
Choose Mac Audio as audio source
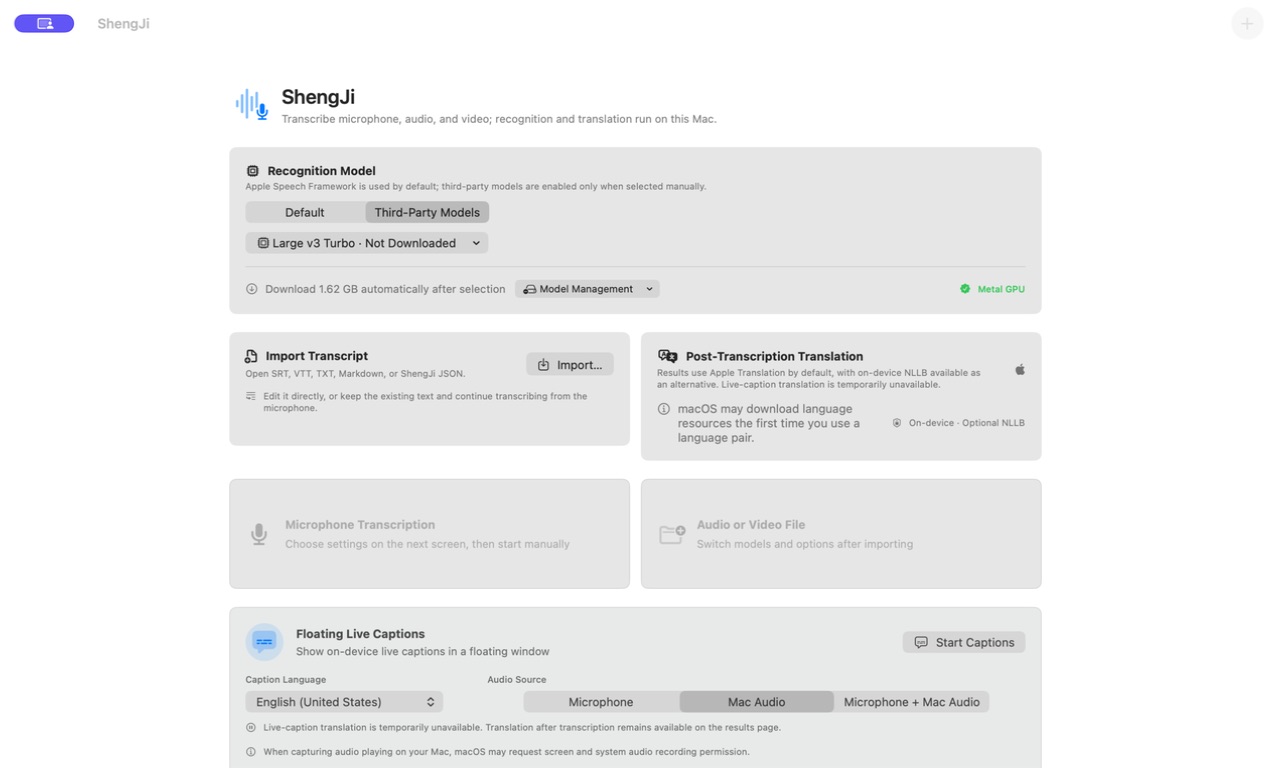756,702
